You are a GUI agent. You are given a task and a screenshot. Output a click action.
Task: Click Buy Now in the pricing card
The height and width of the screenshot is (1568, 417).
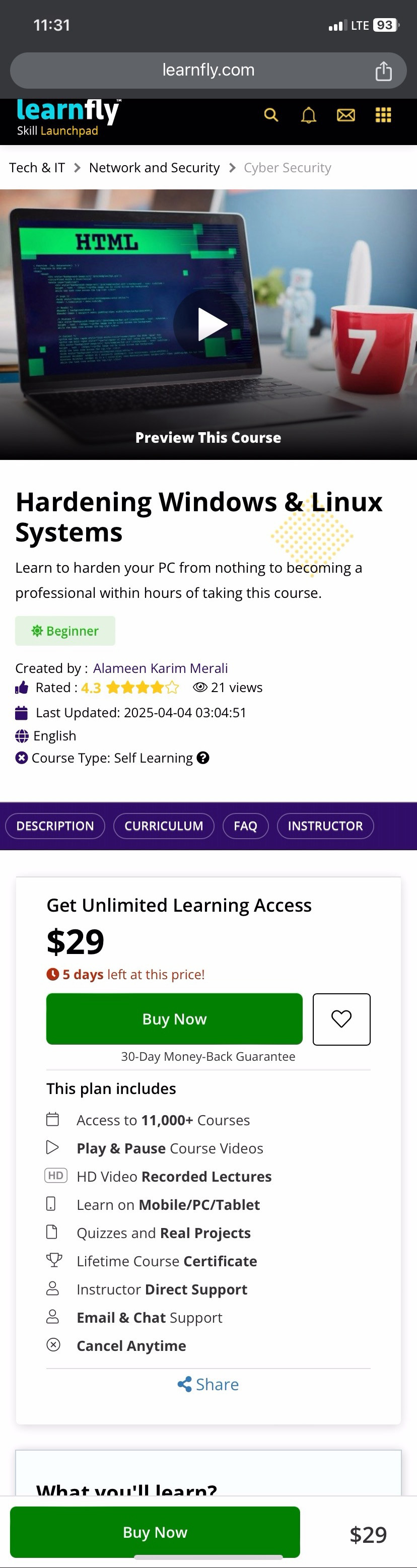pos(174,1019)
